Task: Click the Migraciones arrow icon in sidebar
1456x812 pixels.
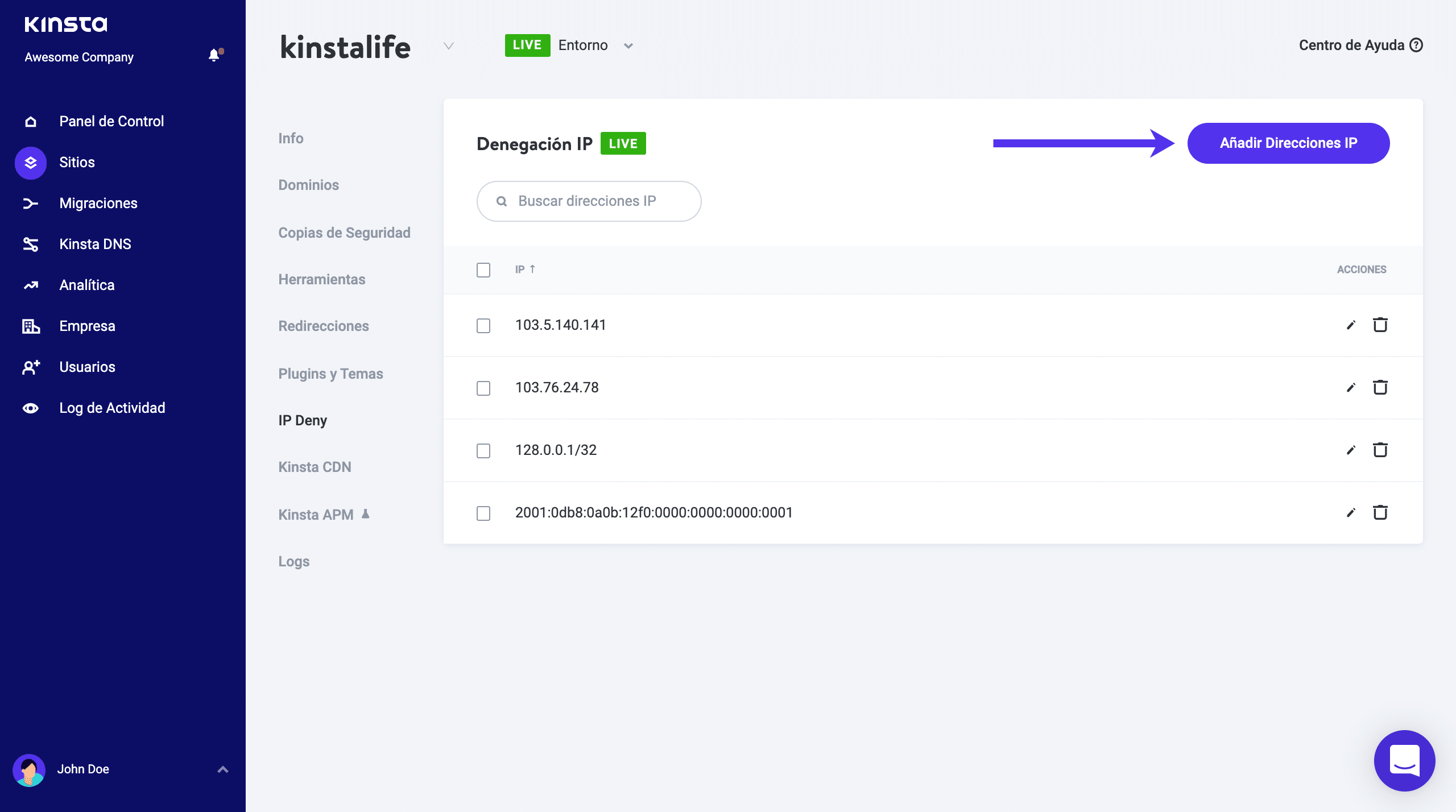Action: [31, 204]
